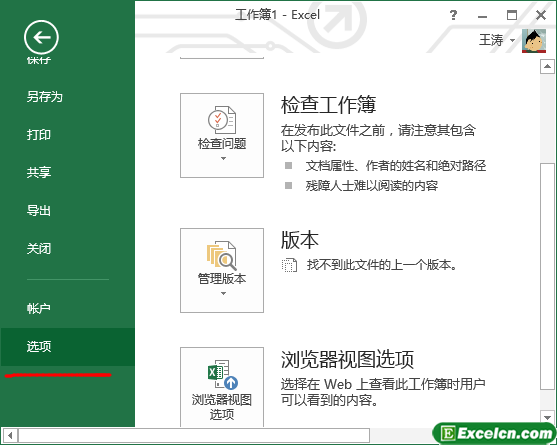
Task: Close the Excel window
Action: [541, 15]
